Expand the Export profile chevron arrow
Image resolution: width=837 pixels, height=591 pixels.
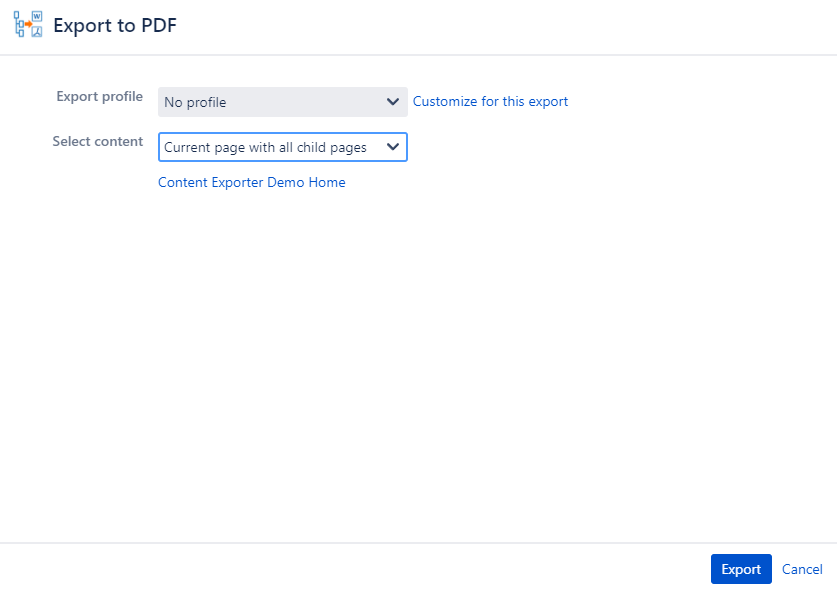(x=393, y=101)
